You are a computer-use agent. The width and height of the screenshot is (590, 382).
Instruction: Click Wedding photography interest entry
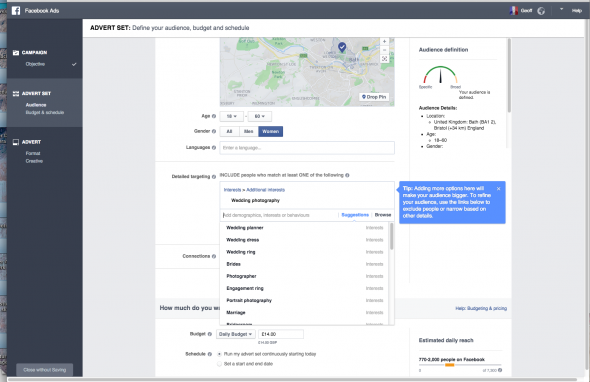255,201
